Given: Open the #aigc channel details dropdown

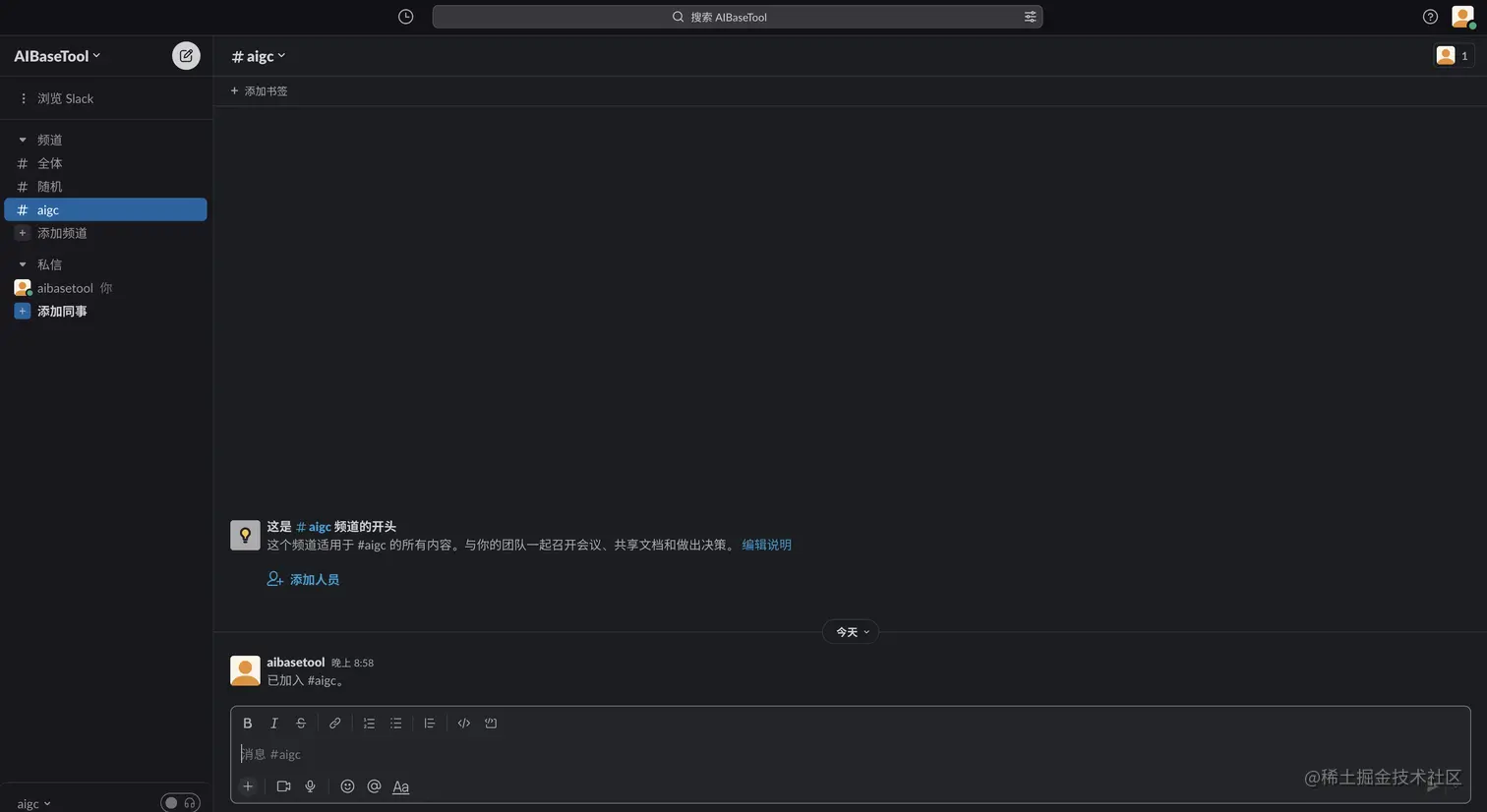Looking at the screenshot, I should click(x=259, y=56).
